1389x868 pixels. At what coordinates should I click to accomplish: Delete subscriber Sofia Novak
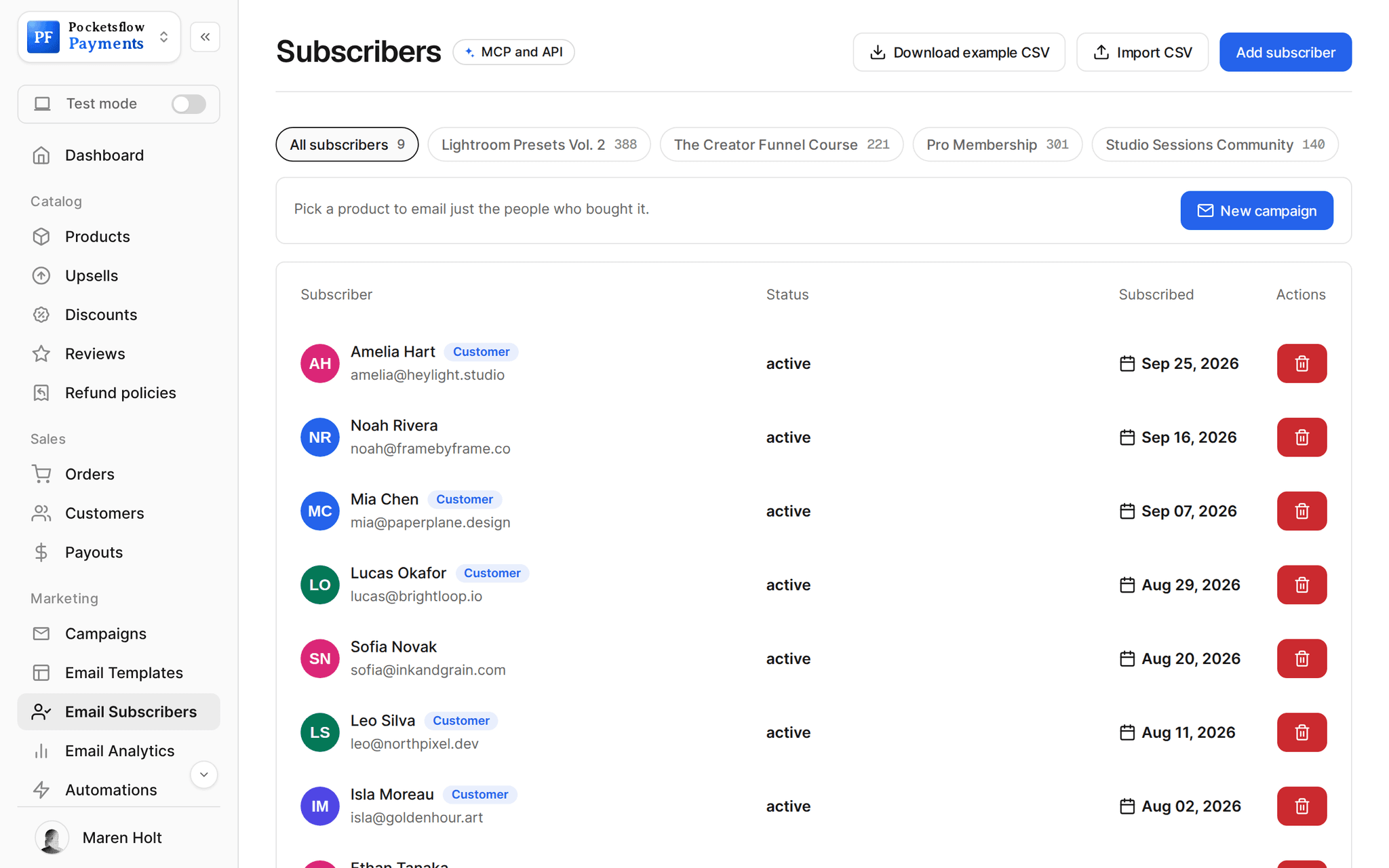pyautogui.click(x=1302, y=658)
